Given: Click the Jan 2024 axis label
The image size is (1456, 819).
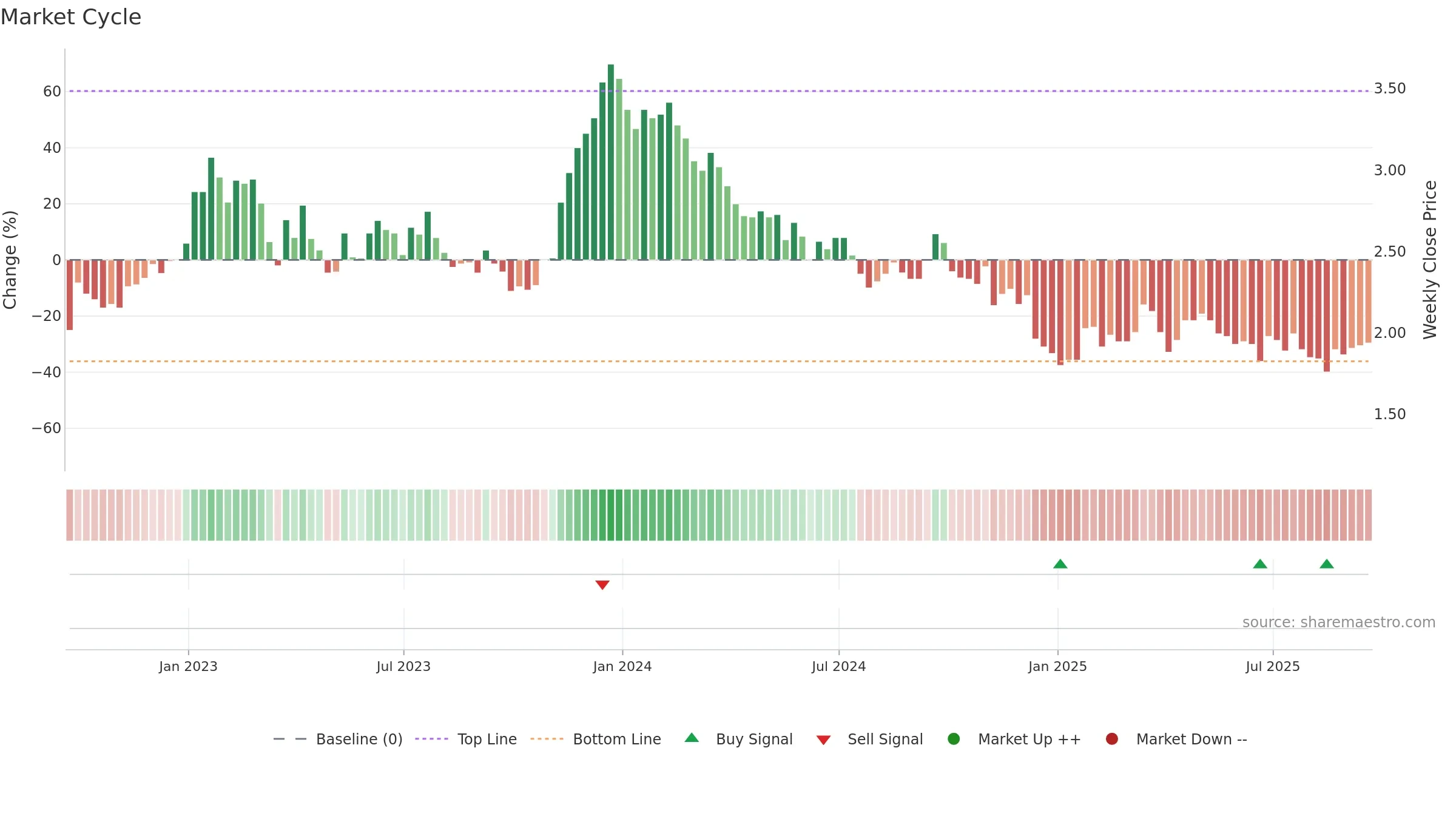Looking at the screenshot, I should point(622,666).
